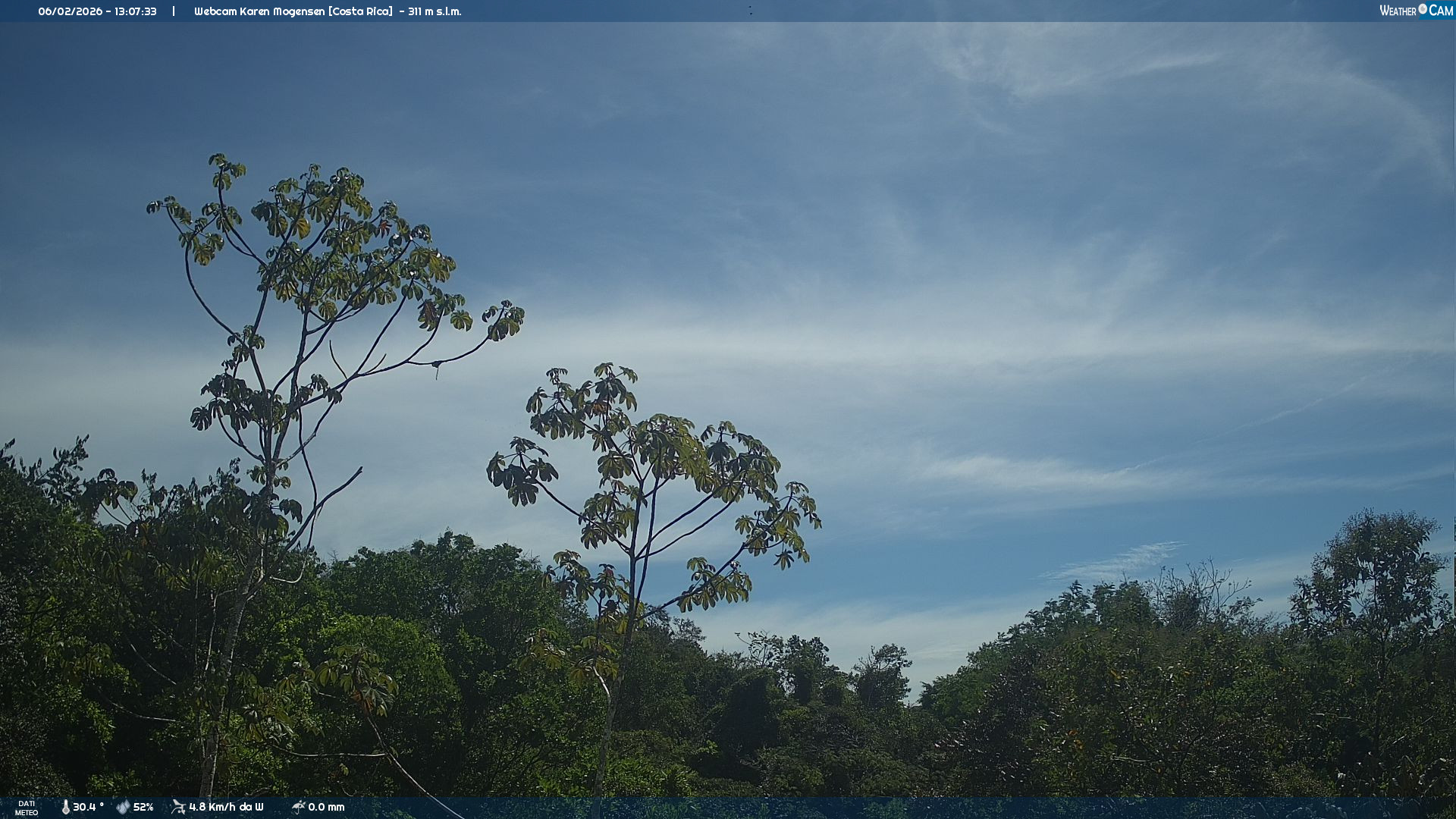Click the Weather word in the logo
Image resolution: width=1456 pixels, height=819 pixels.
(x=1398, y=11)
